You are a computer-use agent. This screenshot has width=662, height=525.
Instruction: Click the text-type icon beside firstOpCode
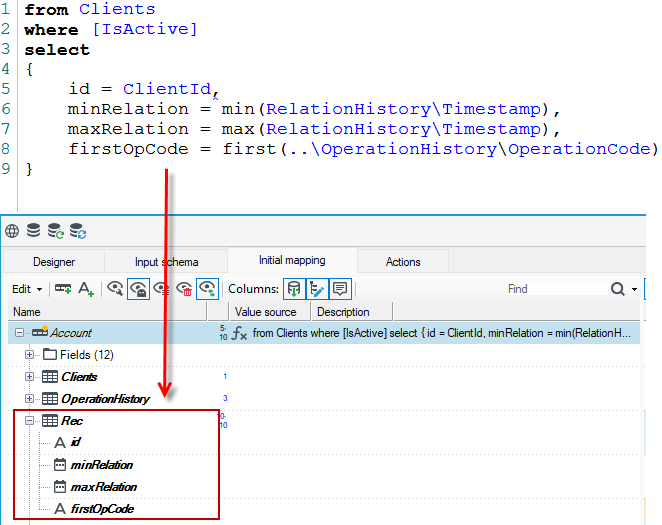coord(60,509)
